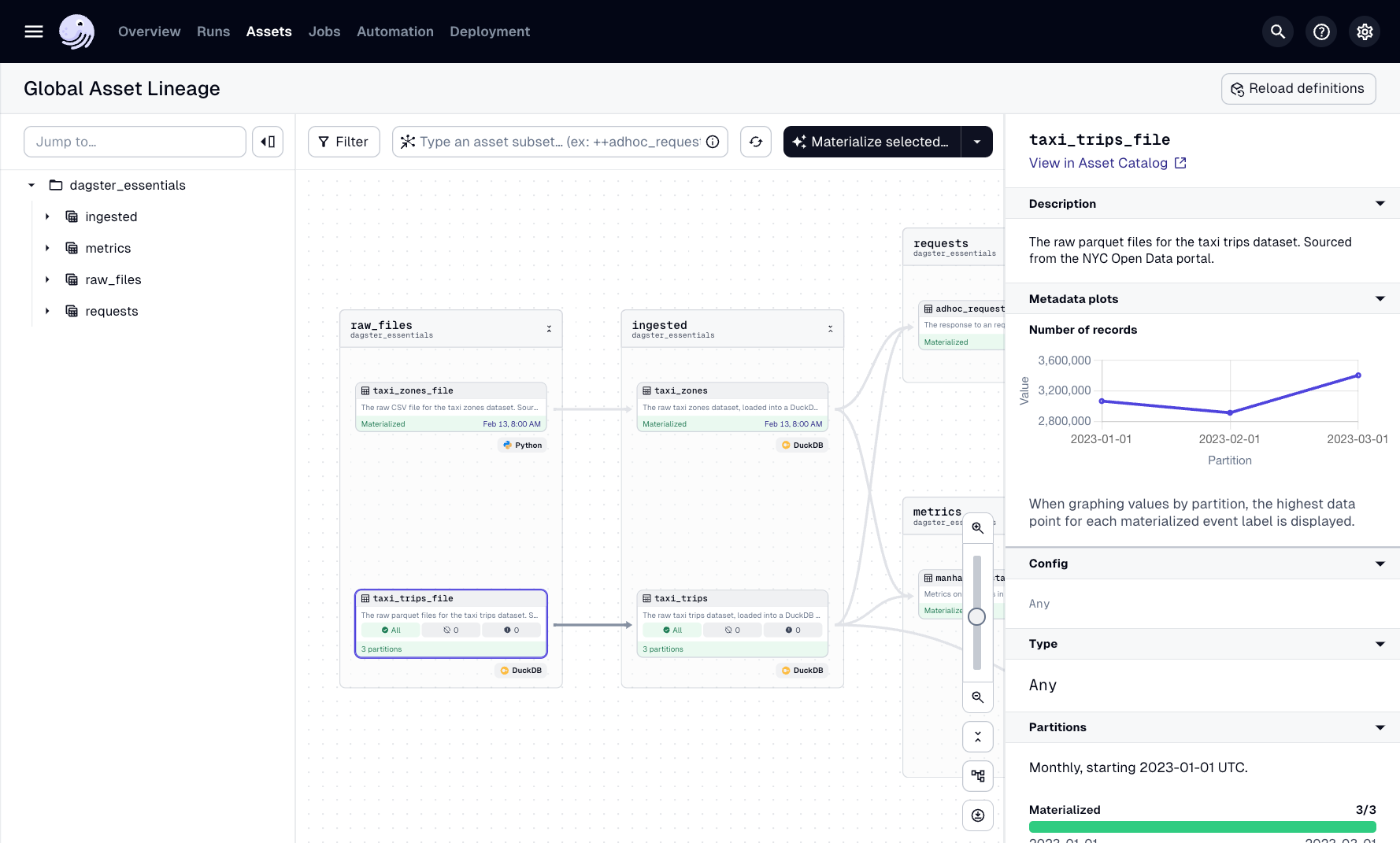Open the Filter options
Image resolution: width=1400 pixels, height=843 pixels.
(343, 142)
